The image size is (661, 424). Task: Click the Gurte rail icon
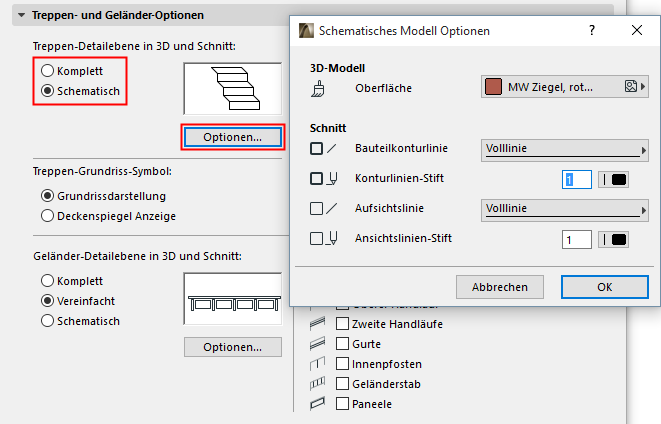(x=319, y=344)
